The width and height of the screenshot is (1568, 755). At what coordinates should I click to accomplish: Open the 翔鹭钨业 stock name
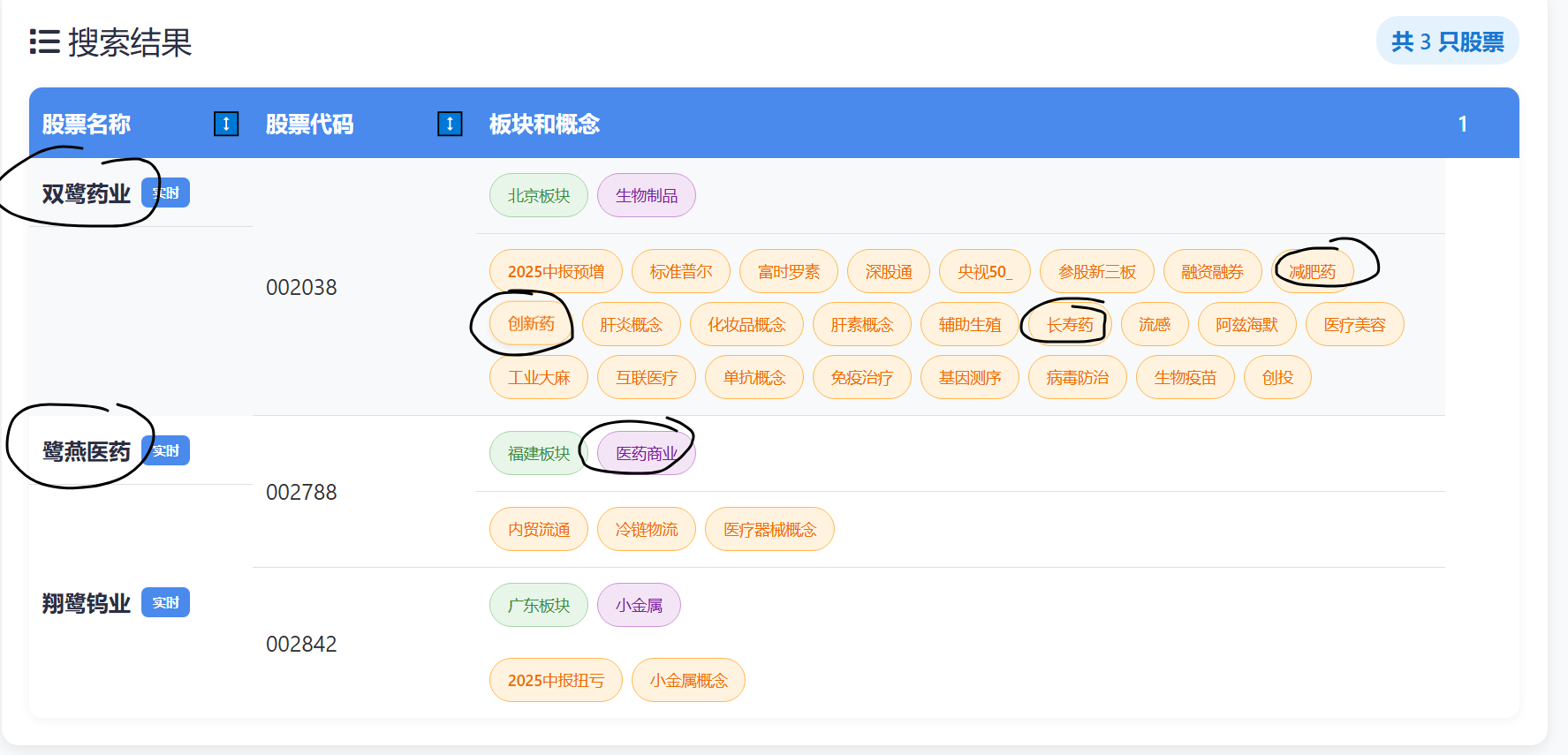click(x=87, y=604)
